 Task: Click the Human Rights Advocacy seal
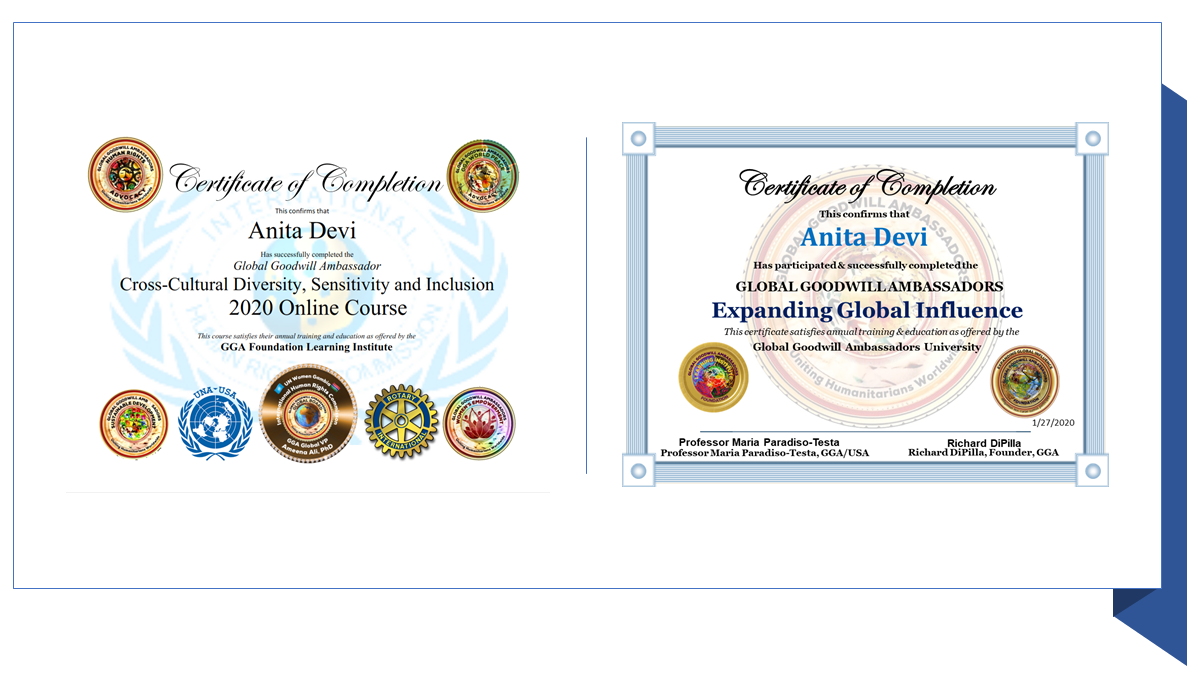125,174
